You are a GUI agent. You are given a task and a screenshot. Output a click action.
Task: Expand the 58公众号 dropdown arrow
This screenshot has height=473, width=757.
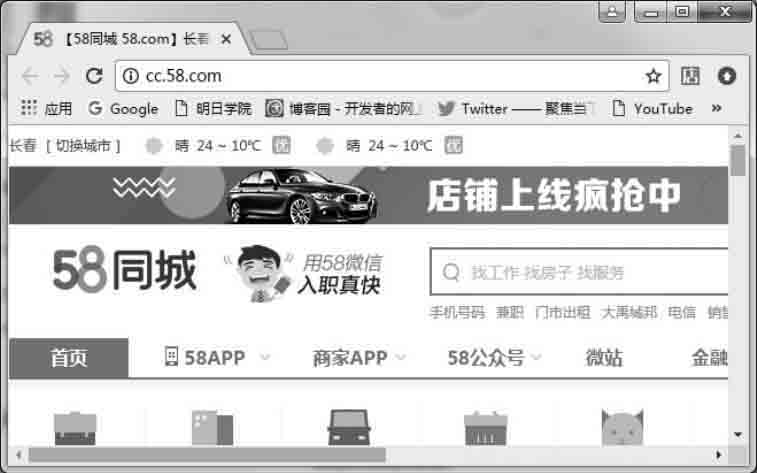pos(536,358)
